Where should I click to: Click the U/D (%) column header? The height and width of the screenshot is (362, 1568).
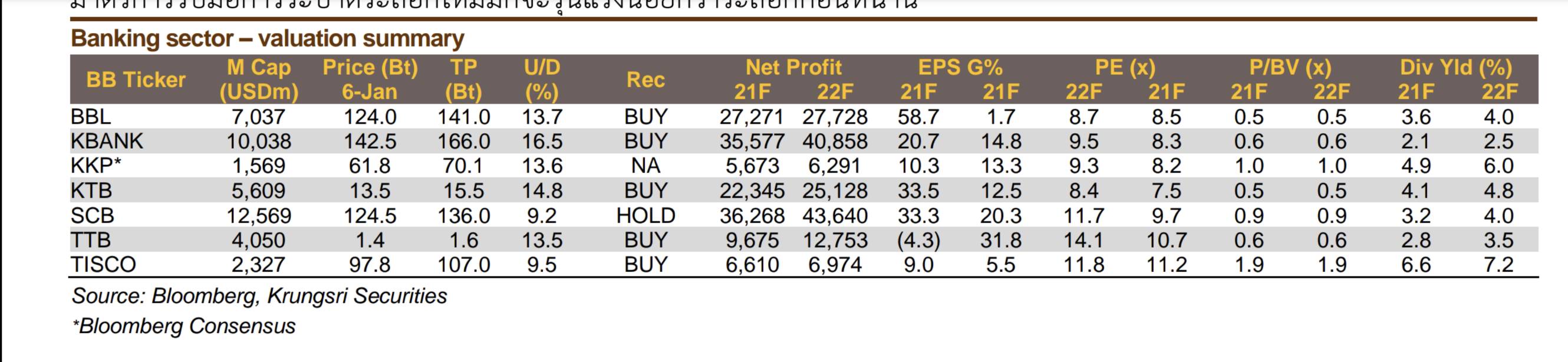pos(542,80)
